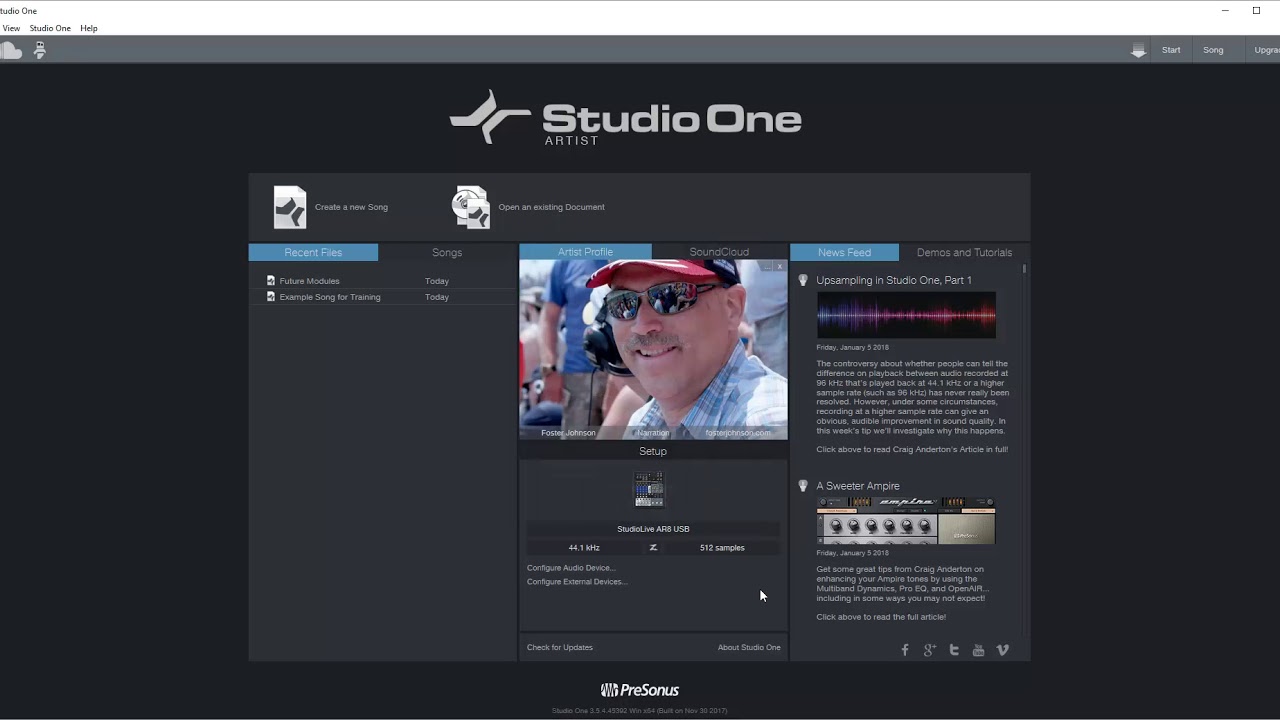Open the Vimeo social icon

[x=1003, y=650]
